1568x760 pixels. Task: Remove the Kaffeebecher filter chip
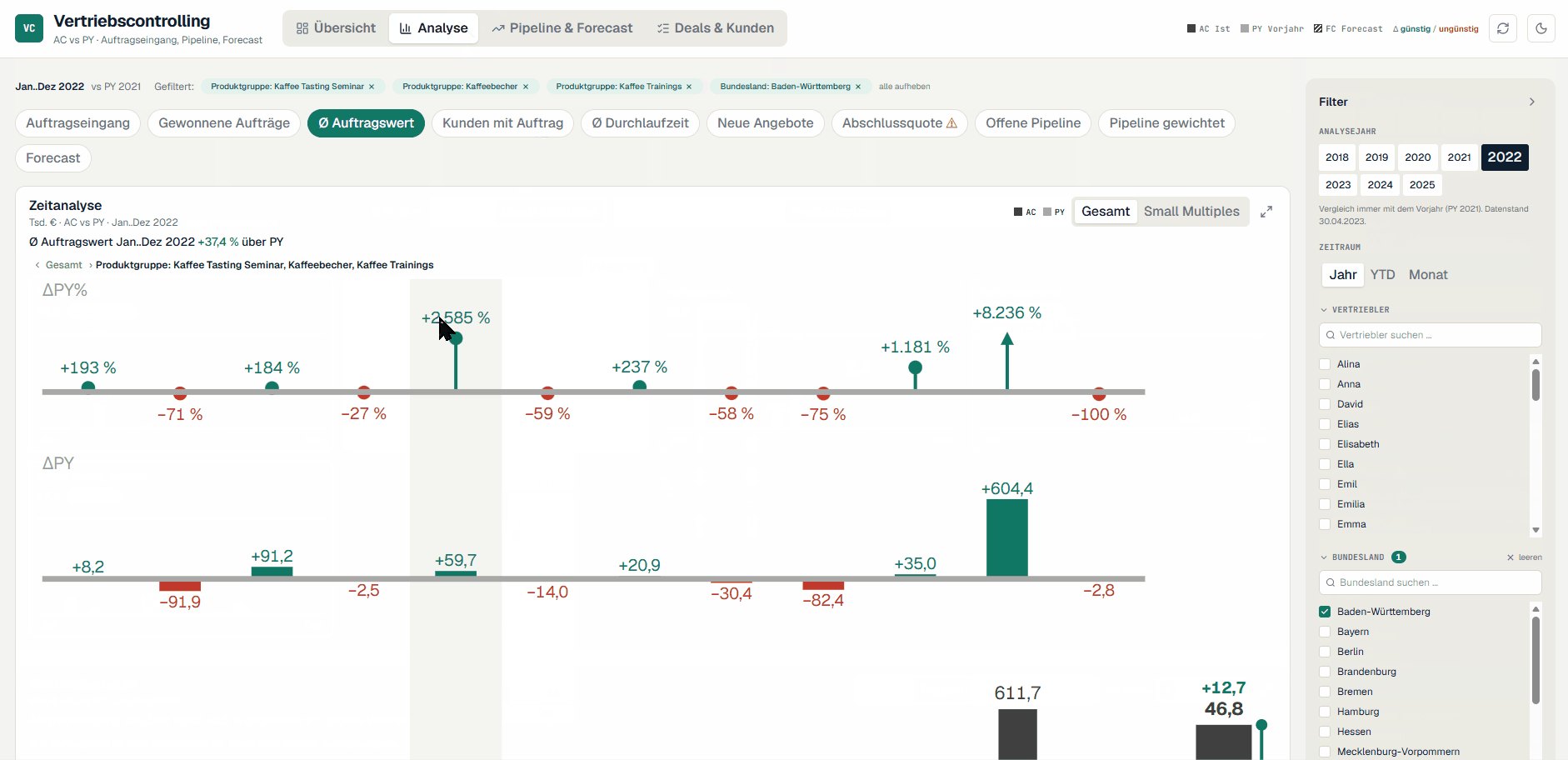coord(526,87)
